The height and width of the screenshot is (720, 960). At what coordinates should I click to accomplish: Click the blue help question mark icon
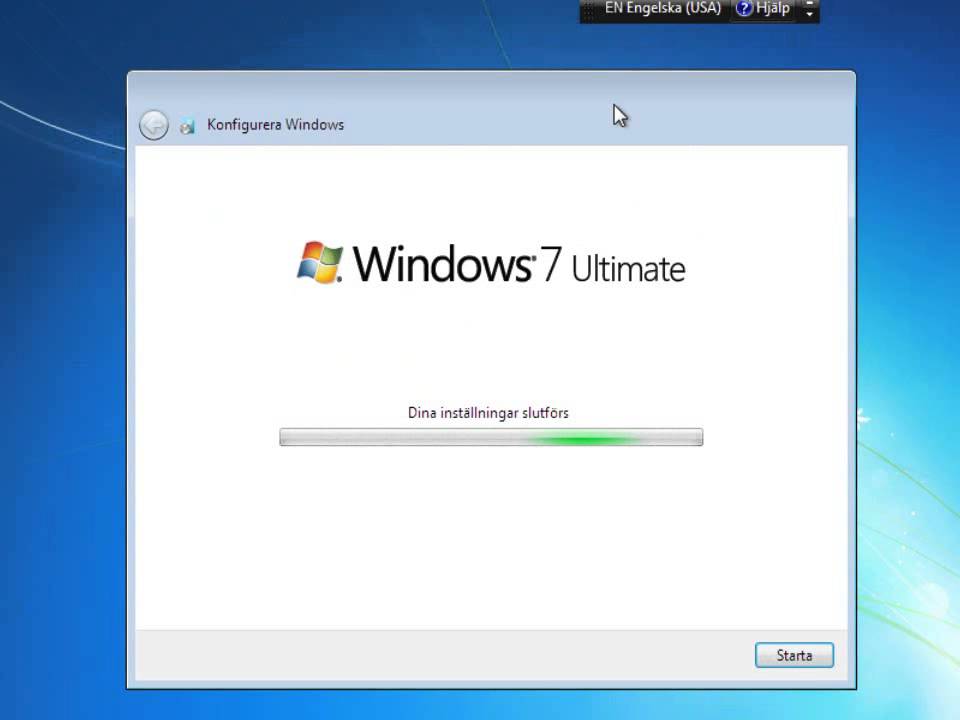(x=744, y=9)
